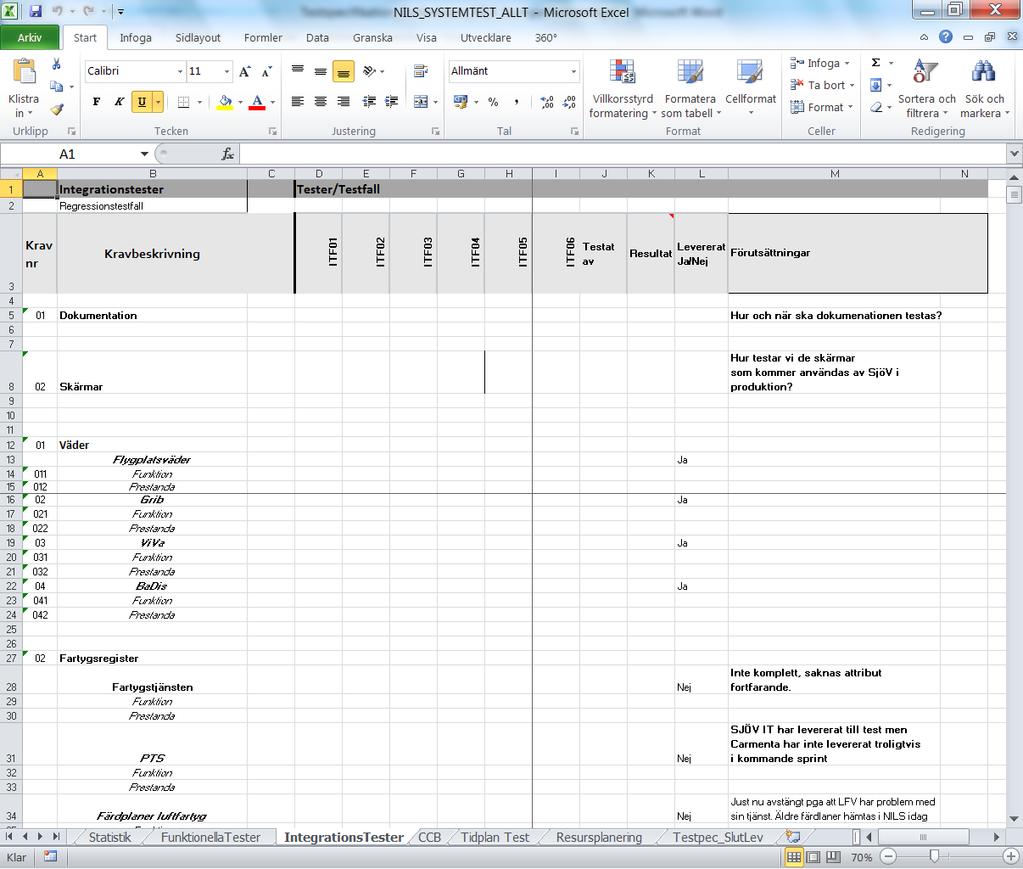Click the Format Painter brush icon
Image resolution: width=1023 pixels, height=869 pixels.
[57, 109]
